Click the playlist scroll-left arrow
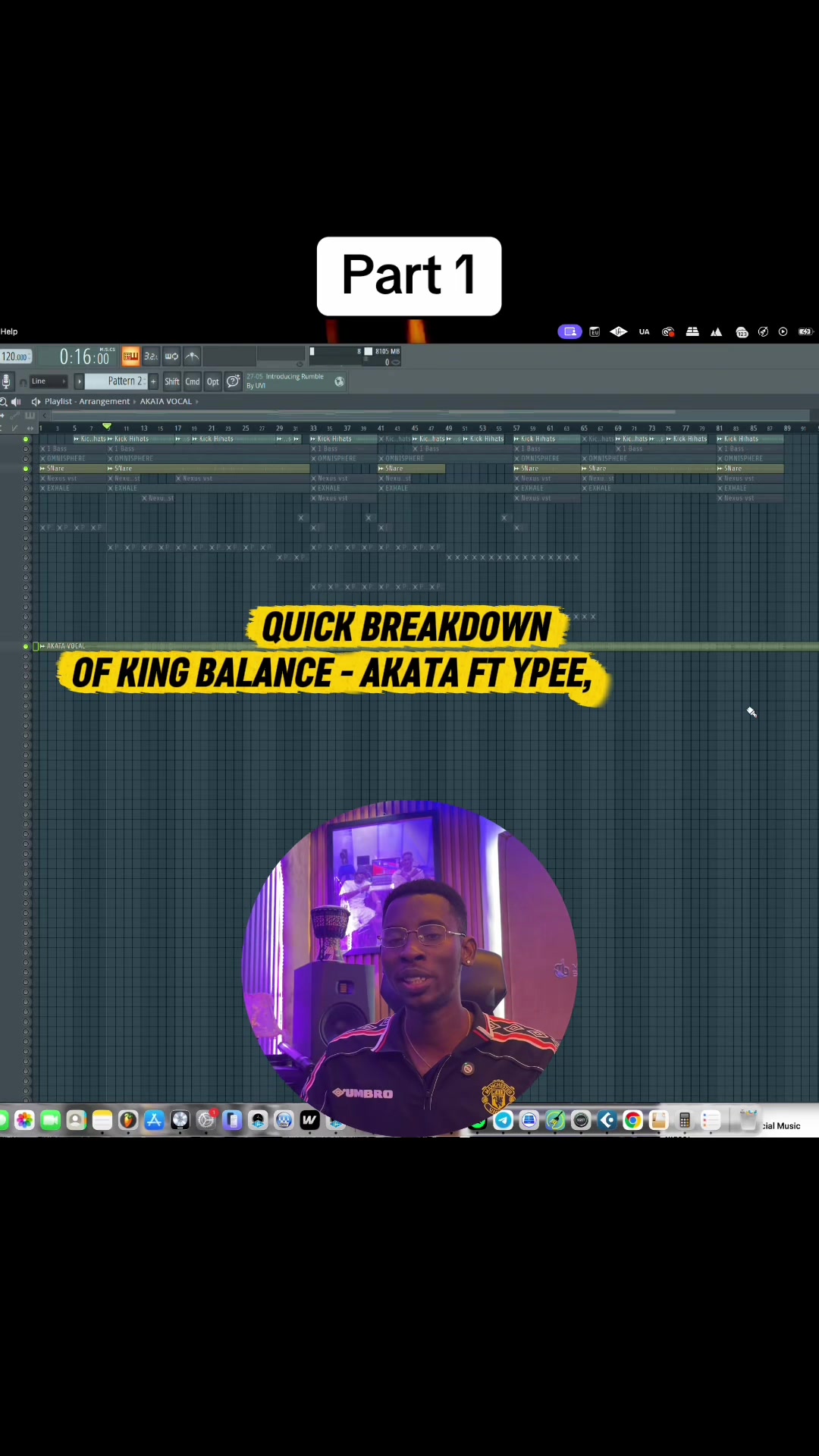This screenshot has width=819, height=1456. point(45,416)
